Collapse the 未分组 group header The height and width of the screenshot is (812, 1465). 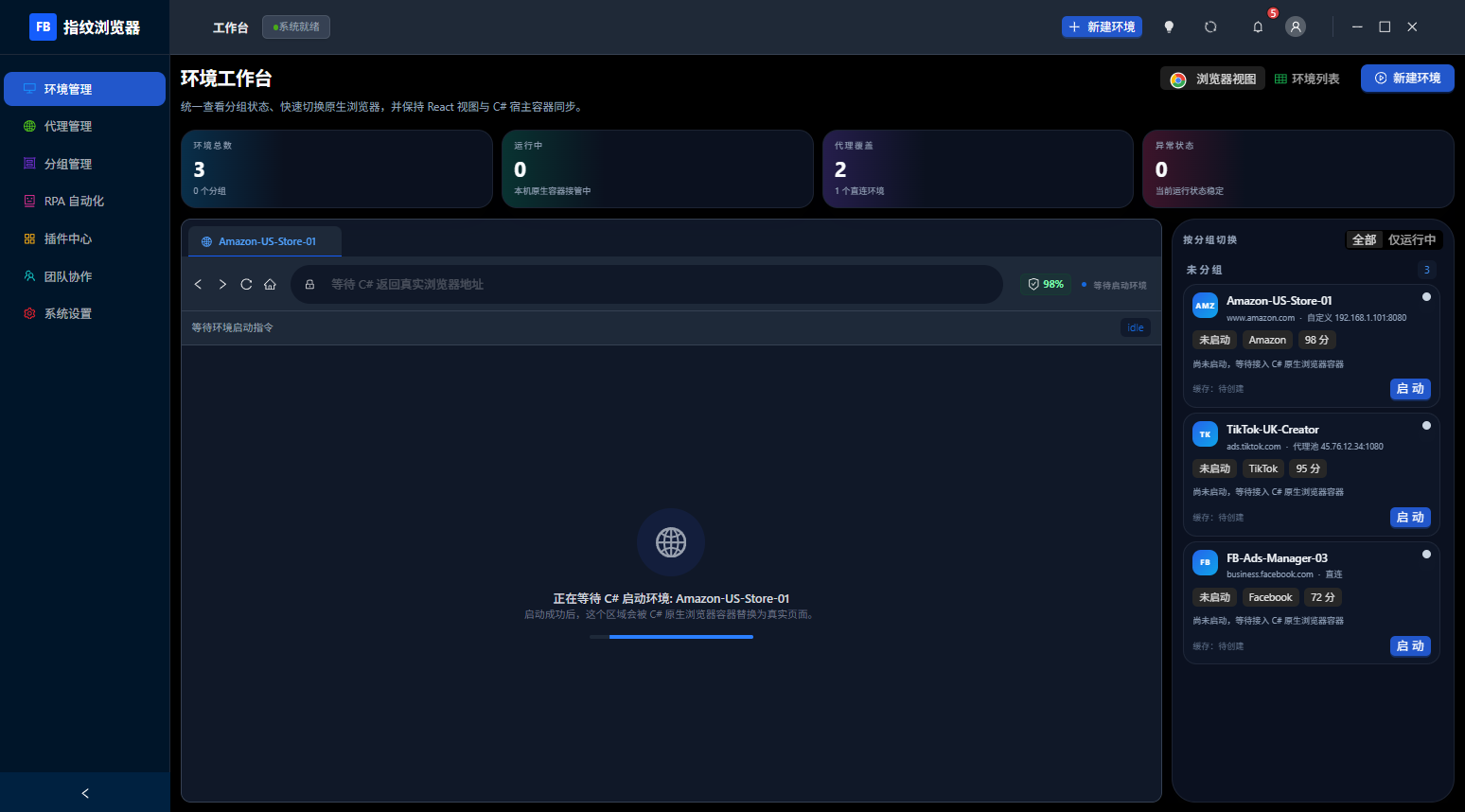1311,270
